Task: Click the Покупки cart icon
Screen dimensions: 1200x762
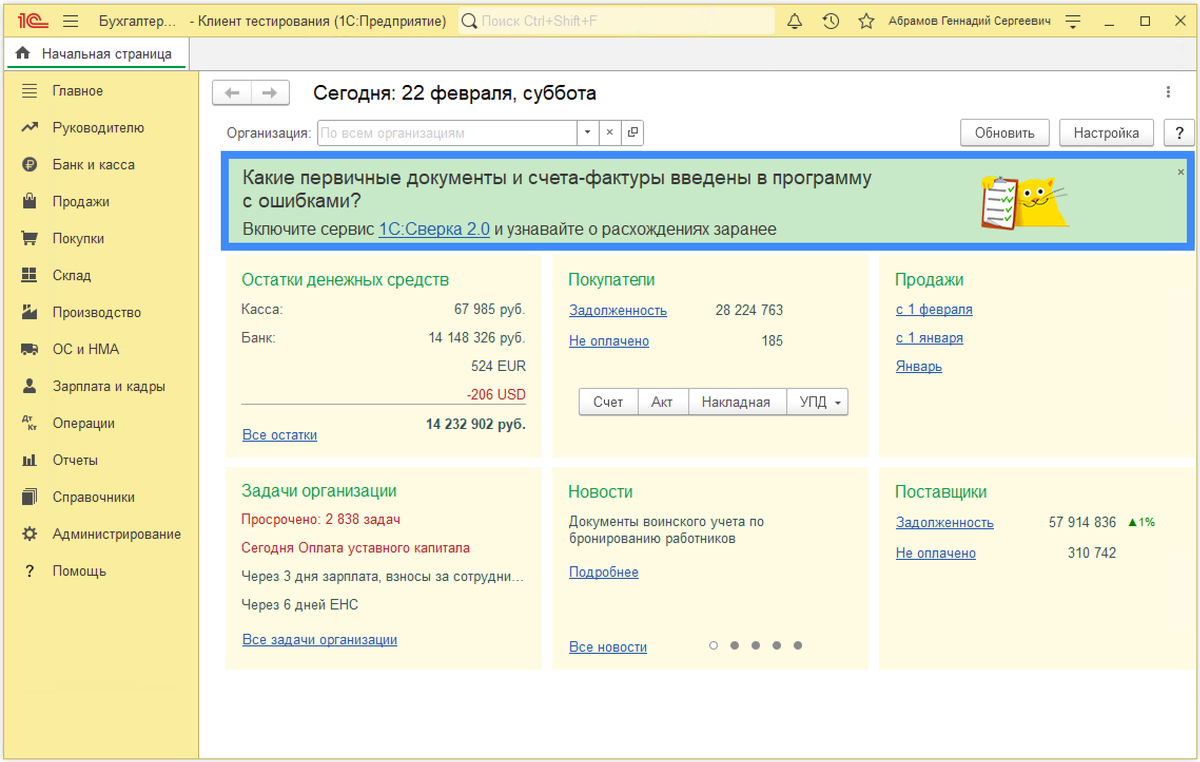Action: point(30,239)
